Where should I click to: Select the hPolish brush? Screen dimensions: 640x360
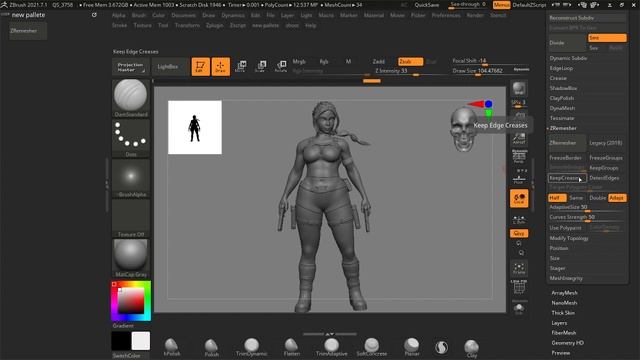click(x=171, y=347)
